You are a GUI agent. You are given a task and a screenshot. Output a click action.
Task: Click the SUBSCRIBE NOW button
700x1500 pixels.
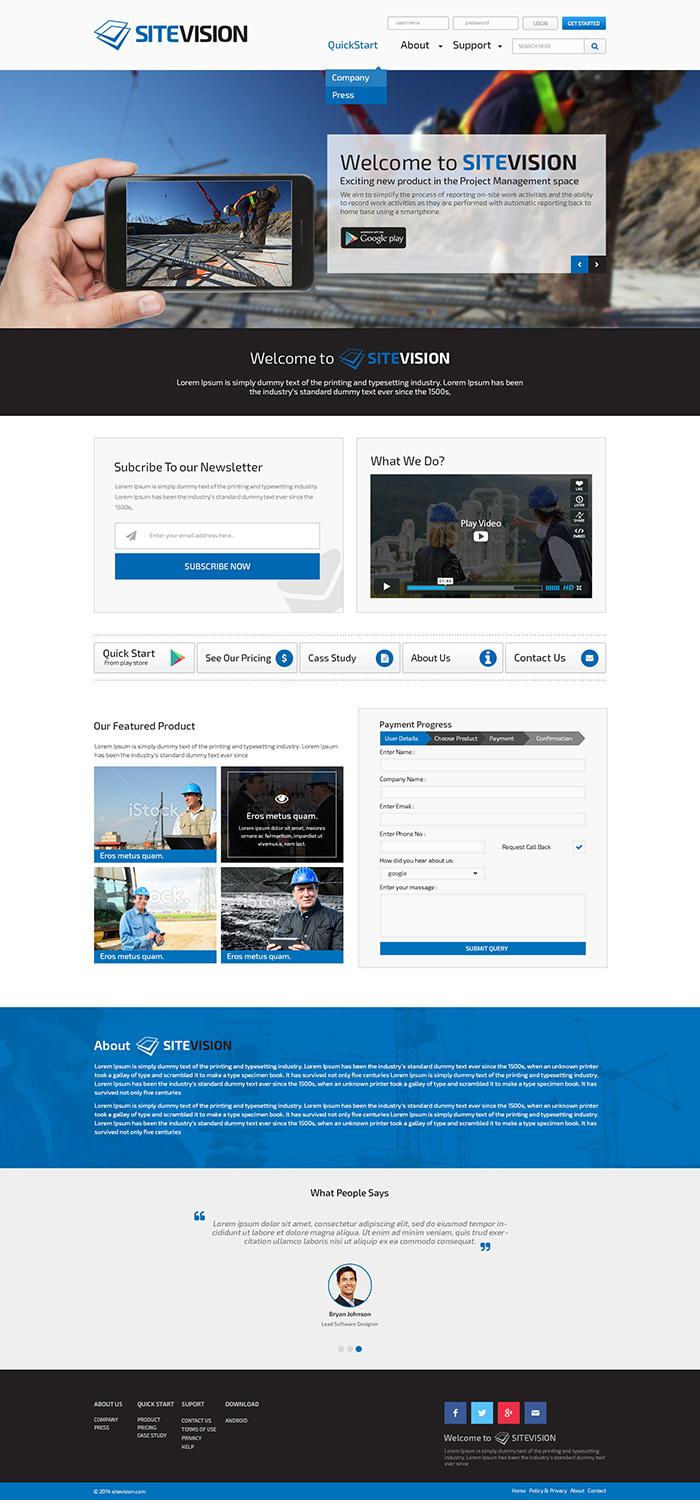[217, 566]
